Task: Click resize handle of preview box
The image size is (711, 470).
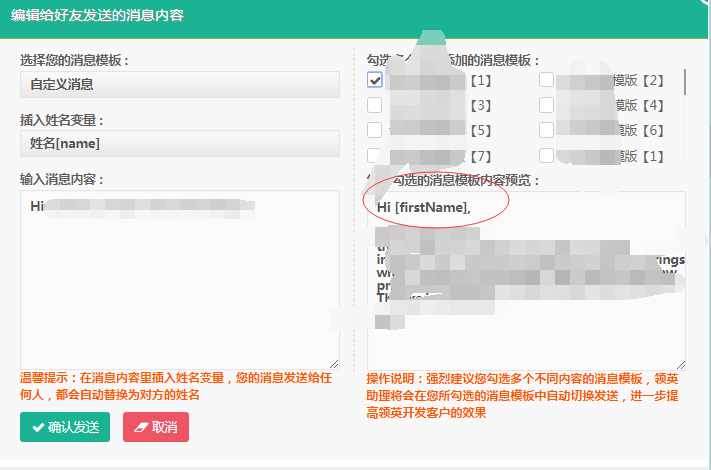Action: (x=681, y=364)
